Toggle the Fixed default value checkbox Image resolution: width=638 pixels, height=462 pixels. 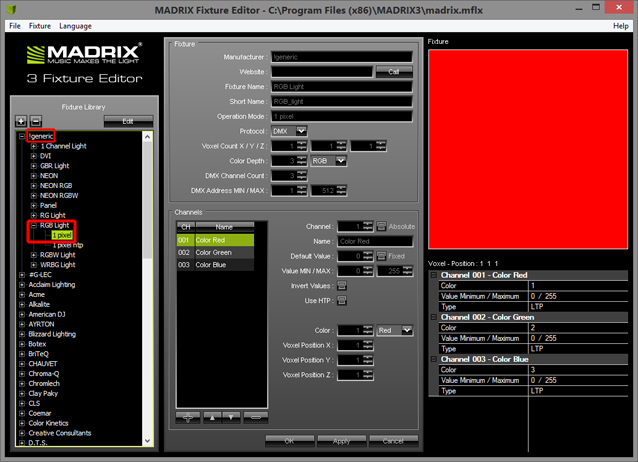coord(381,256)
